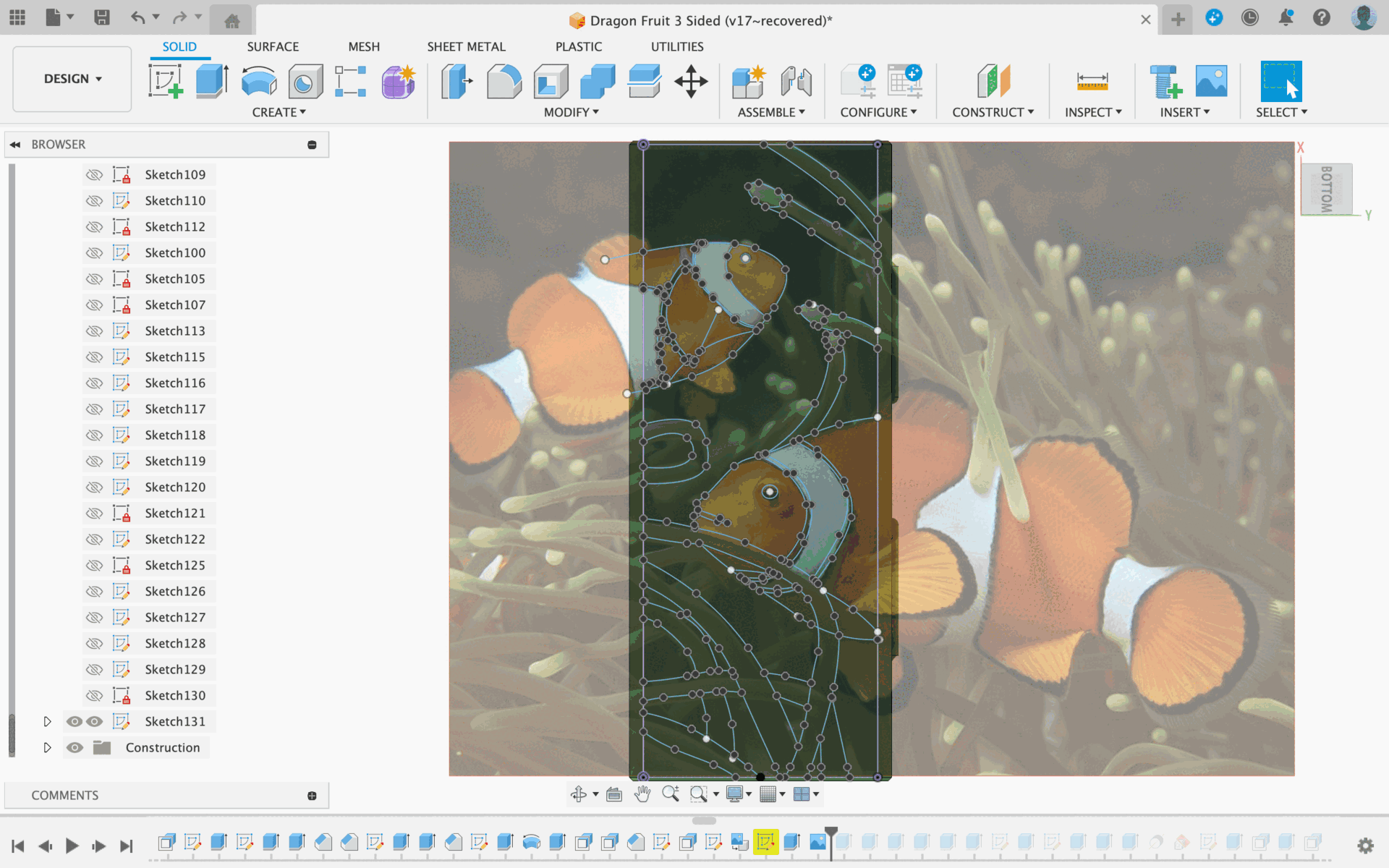Switch to the MESH tab
1389x868 pixels.
(x=363, y=46)
